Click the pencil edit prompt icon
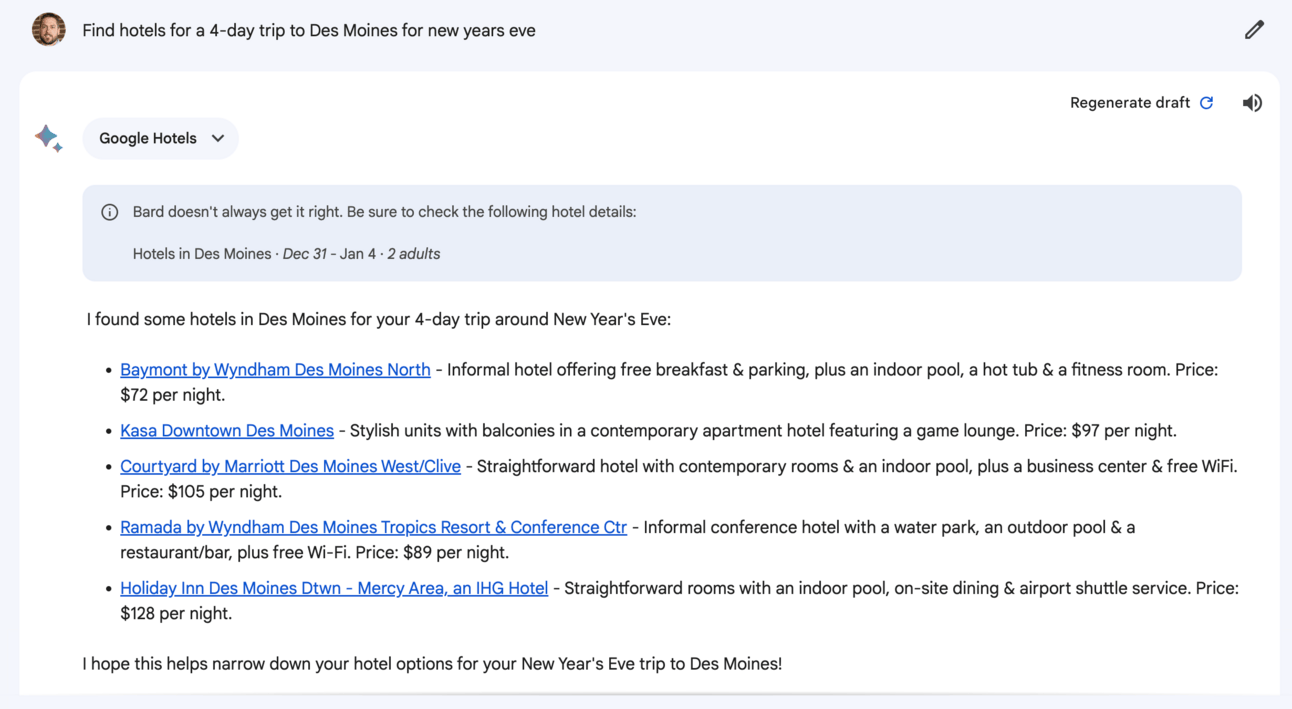1292x709 pixels. coord(1254,30)
